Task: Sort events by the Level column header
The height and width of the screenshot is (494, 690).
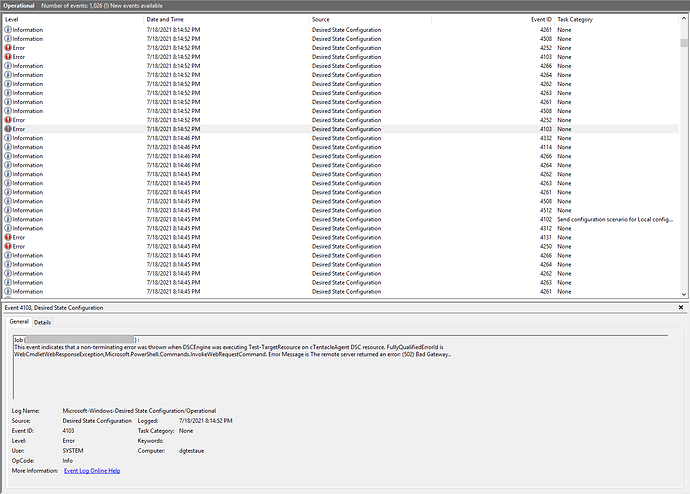Action: coord(73,19)
